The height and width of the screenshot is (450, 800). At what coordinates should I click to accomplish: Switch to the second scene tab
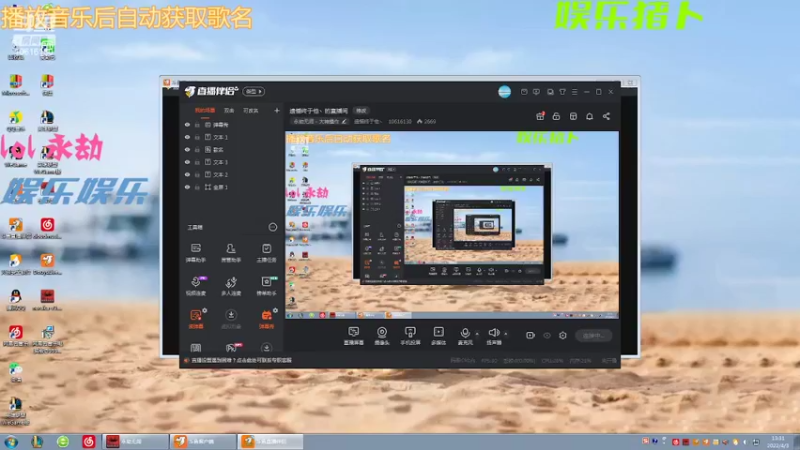[x=229, y=110]
